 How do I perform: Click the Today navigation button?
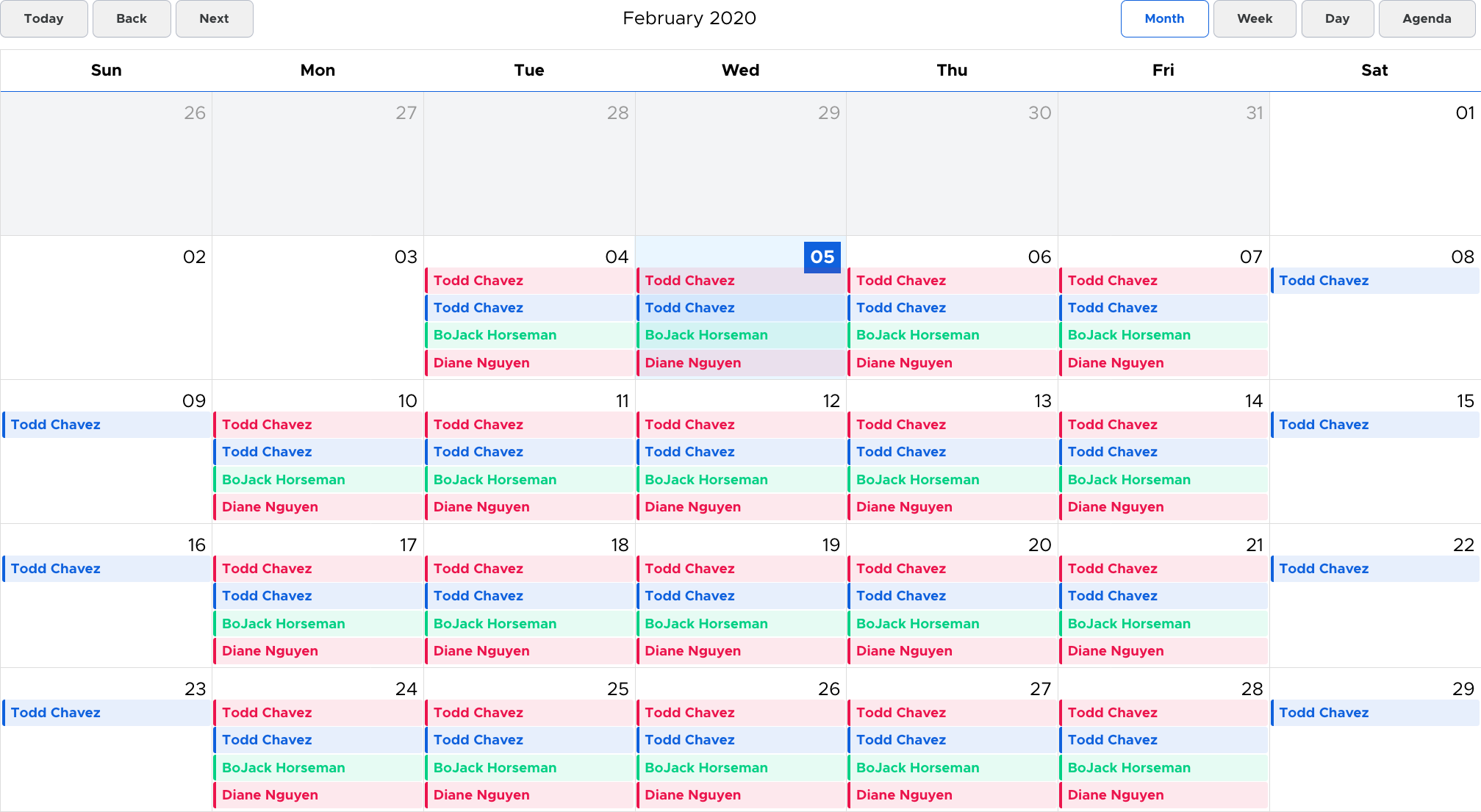[x=43, y=18]
